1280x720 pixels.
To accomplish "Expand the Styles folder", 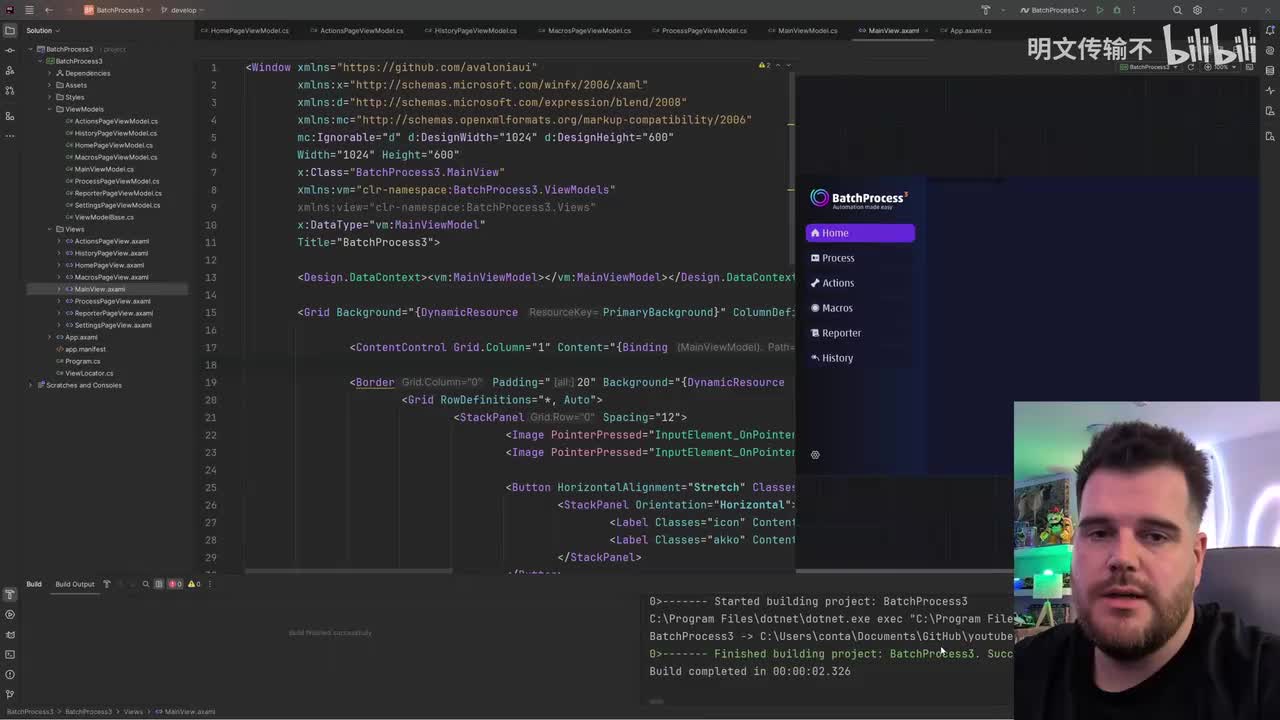I will coord(49,97).
